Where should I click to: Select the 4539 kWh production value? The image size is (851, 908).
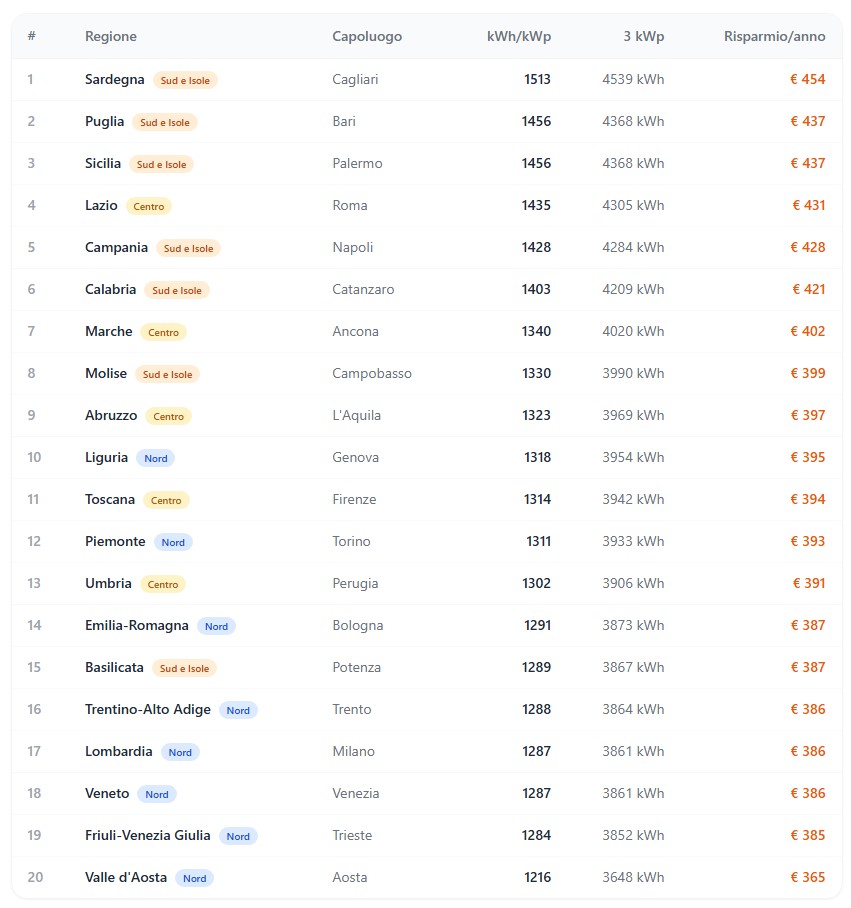pyautogui.click(x=633, y=79)
